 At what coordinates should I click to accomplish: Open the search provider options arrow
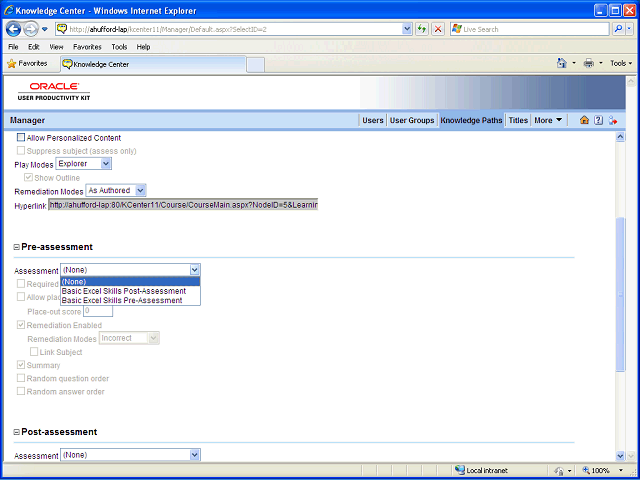[629, 29]
